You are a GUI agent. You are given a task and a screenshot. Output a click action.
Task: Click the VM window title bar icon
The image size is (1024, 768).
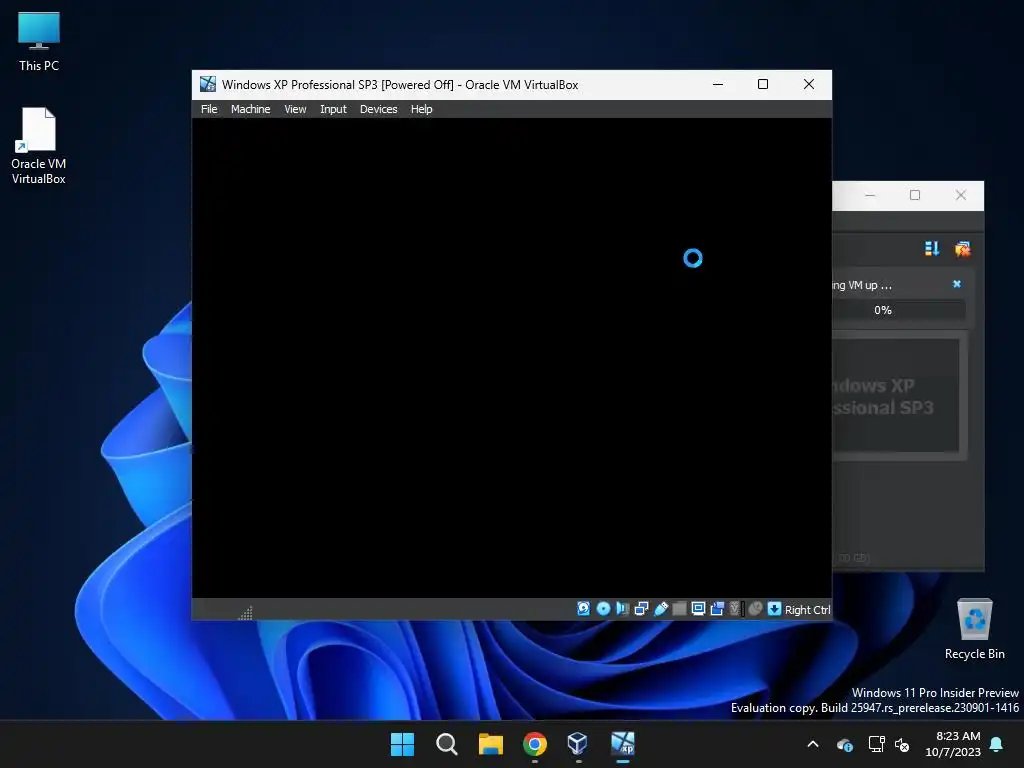click(x=208, y=84)
